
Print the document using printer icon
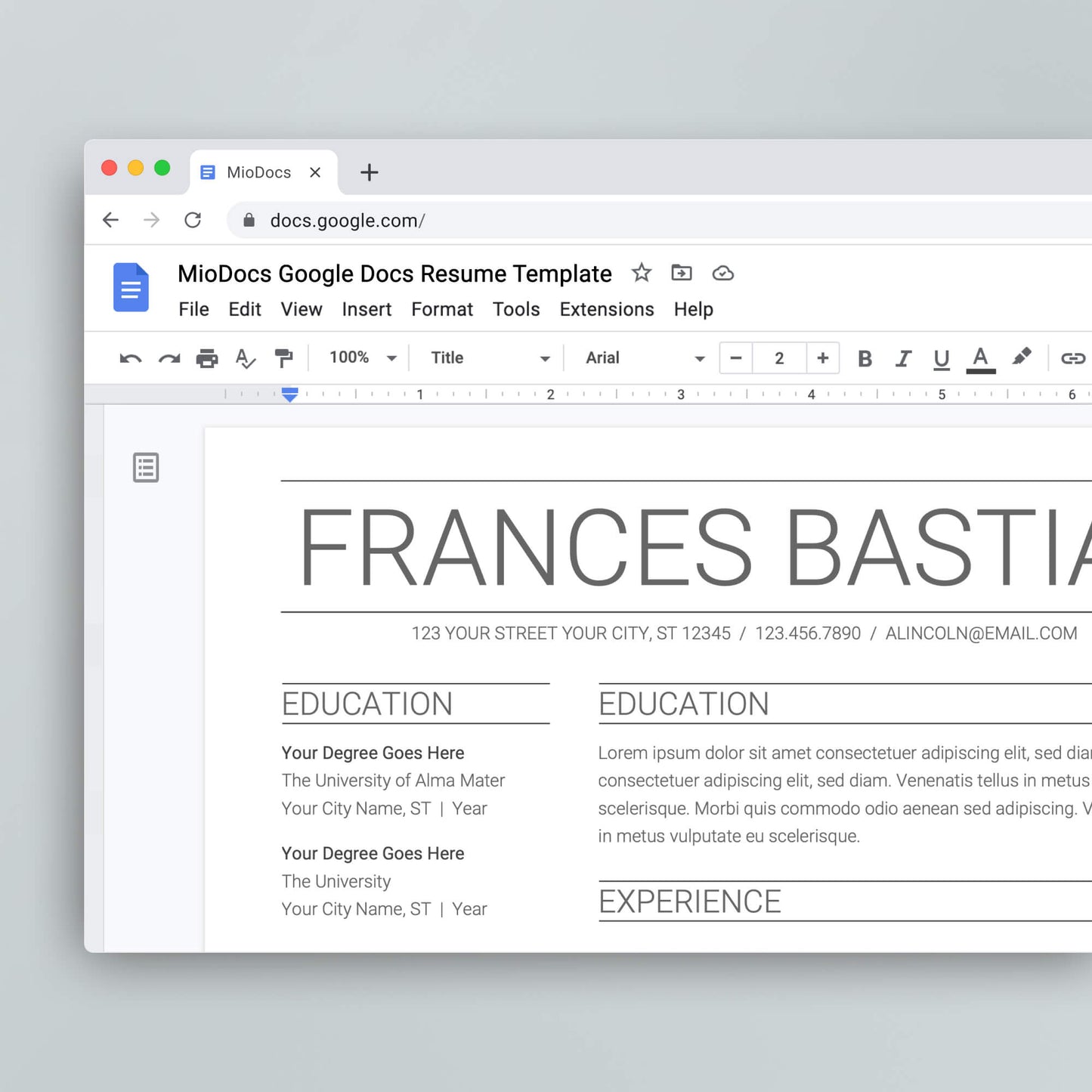pyautogui.click(x=207, y=358)
